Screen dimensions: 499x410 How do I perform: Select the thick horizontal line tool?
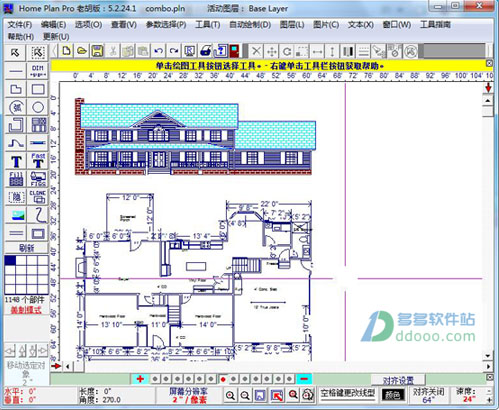point(38,143)
